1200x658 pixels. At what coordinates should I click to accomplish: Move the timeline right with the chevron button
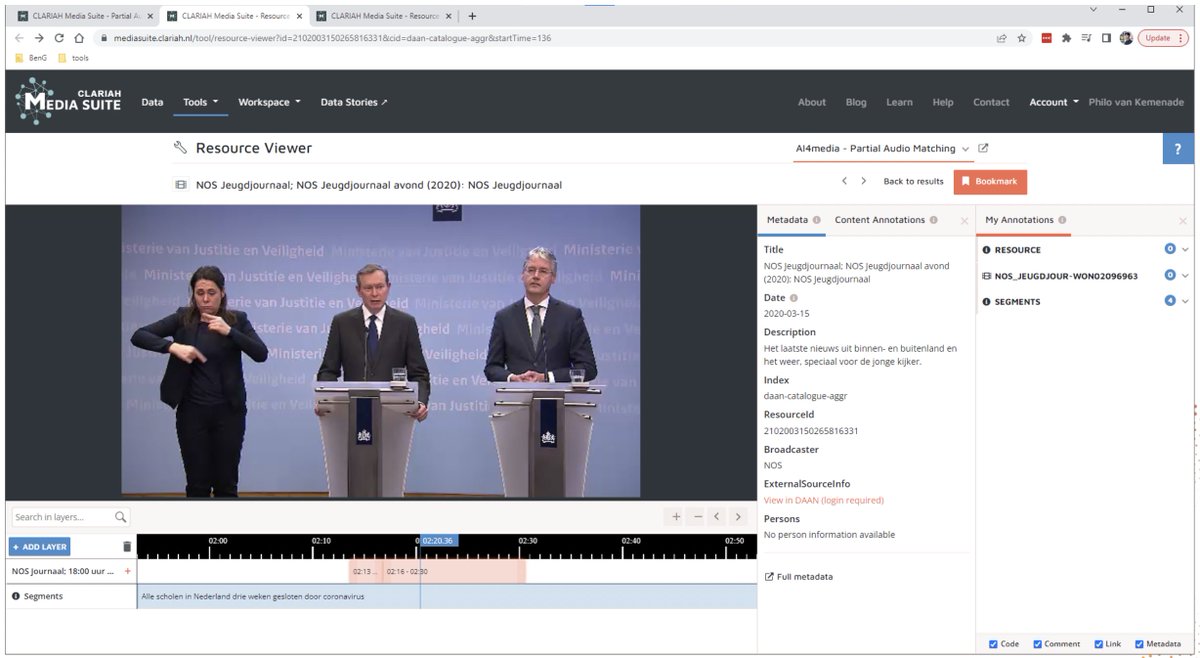click(738, 517)
